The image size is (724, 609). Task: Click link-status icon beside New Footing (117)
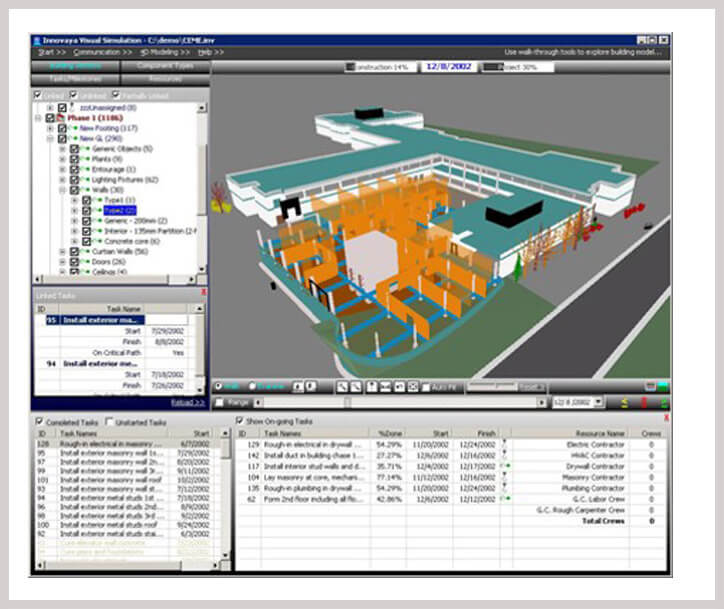(73, 128)
